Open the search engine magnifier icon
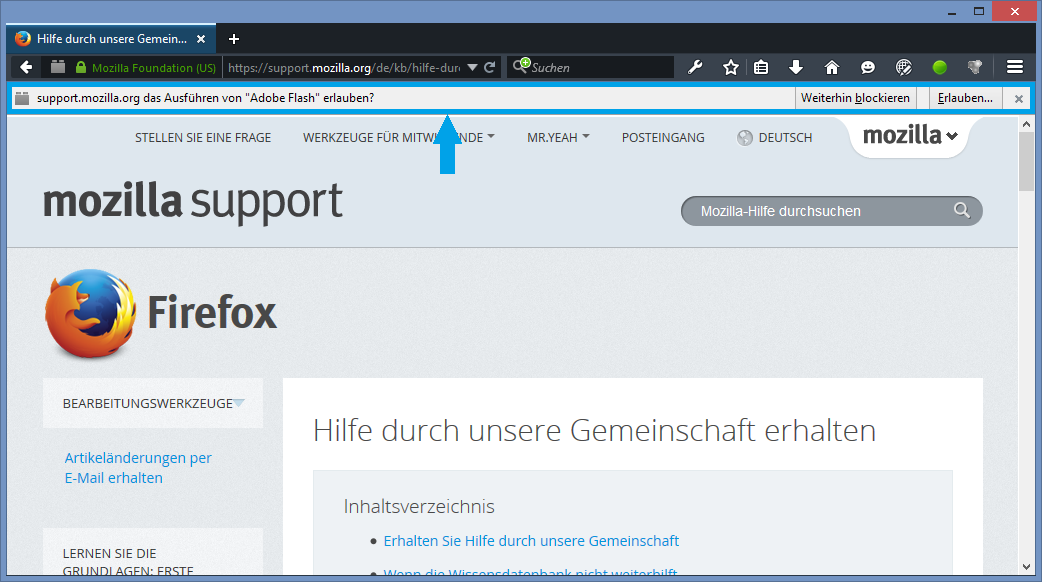1042x582 pixels. [521, 65]
